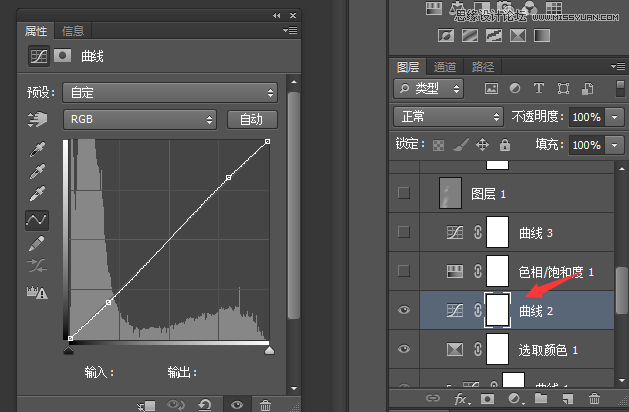This screenshot has height=412, width=629.
Task: Collapse the Properties panel with double arrows
Action: 277,15
